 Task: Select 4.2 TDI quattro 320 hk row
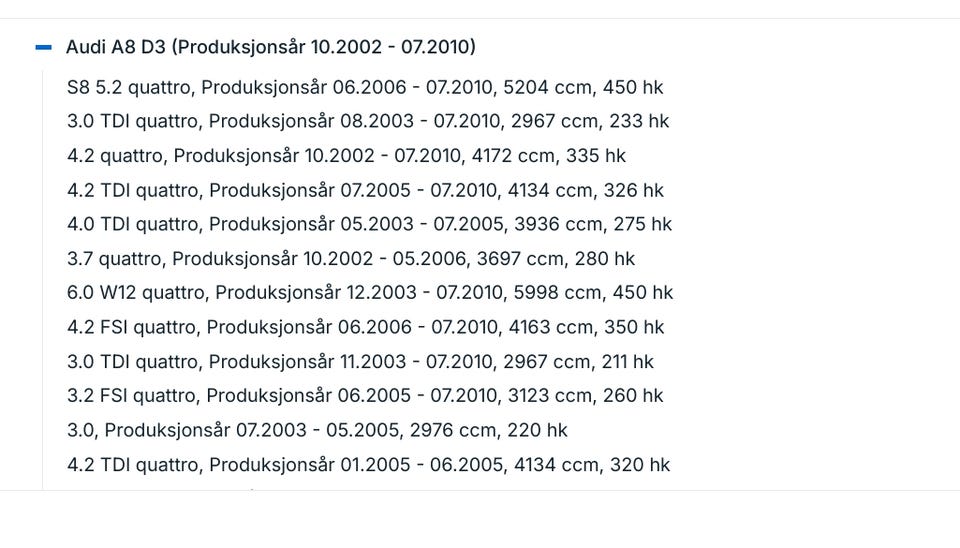click(x=369, y=465)
